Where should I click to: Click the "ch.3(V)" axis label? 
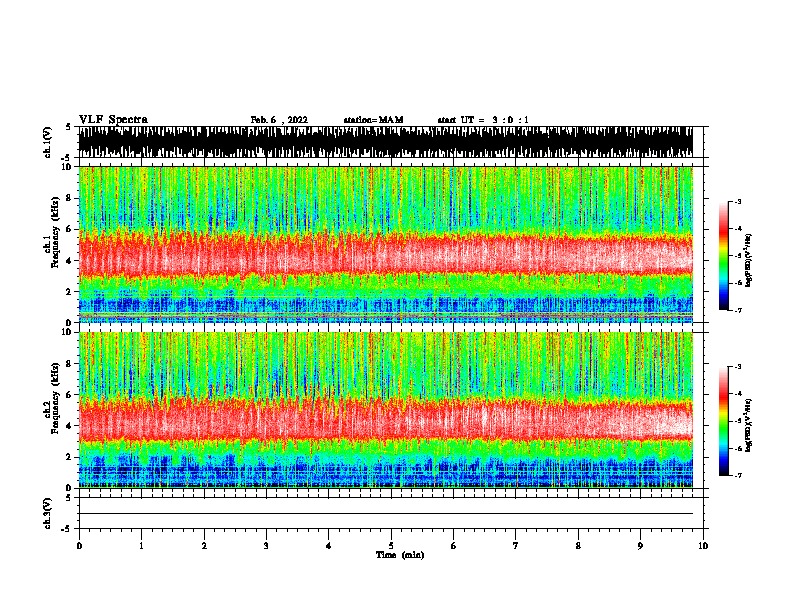[x=47, y=513]
